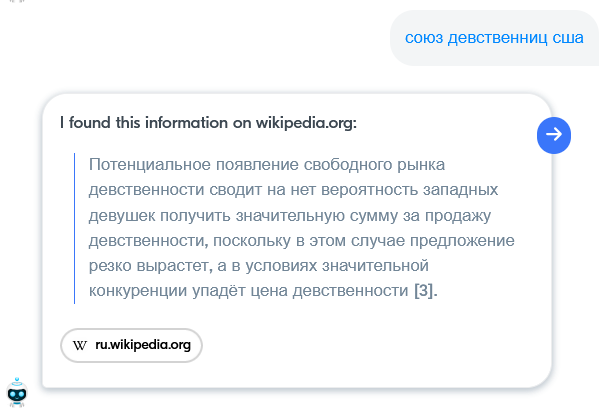The height and width of the screenshot is (419, 603).
Task: Click the robot assistant avatar
Action: 17,393
